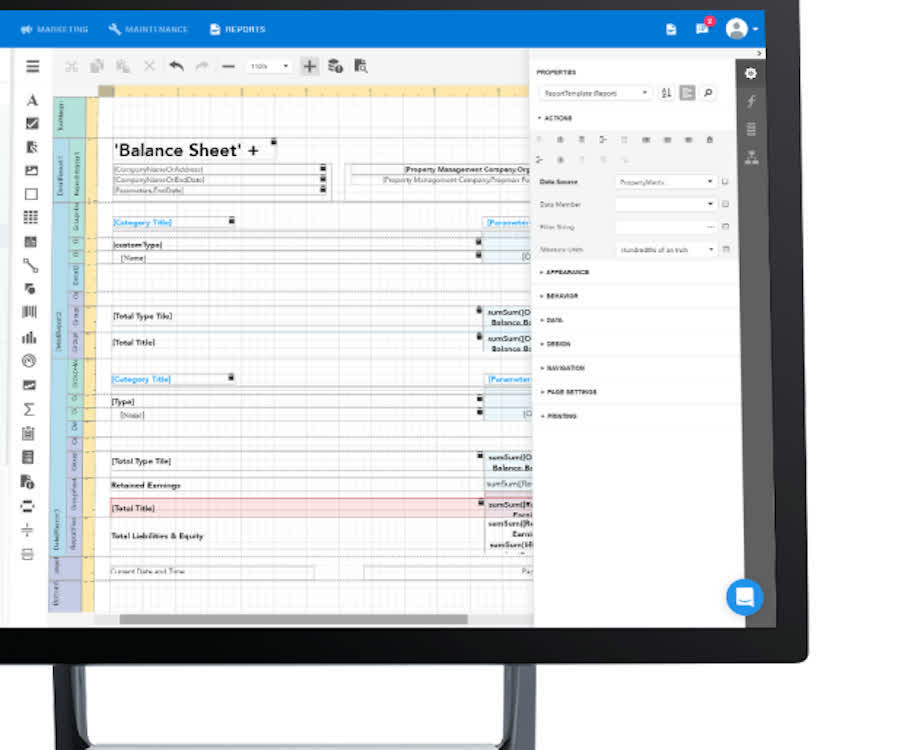Switch to the Expressions tab

(751, 102)
